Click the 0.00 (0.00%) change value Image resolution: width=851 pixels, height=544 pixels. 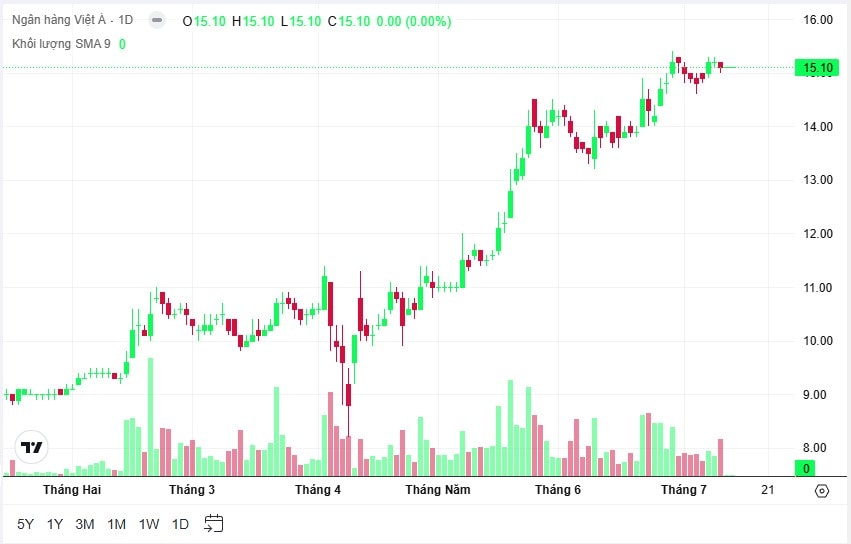click(414, 21)
